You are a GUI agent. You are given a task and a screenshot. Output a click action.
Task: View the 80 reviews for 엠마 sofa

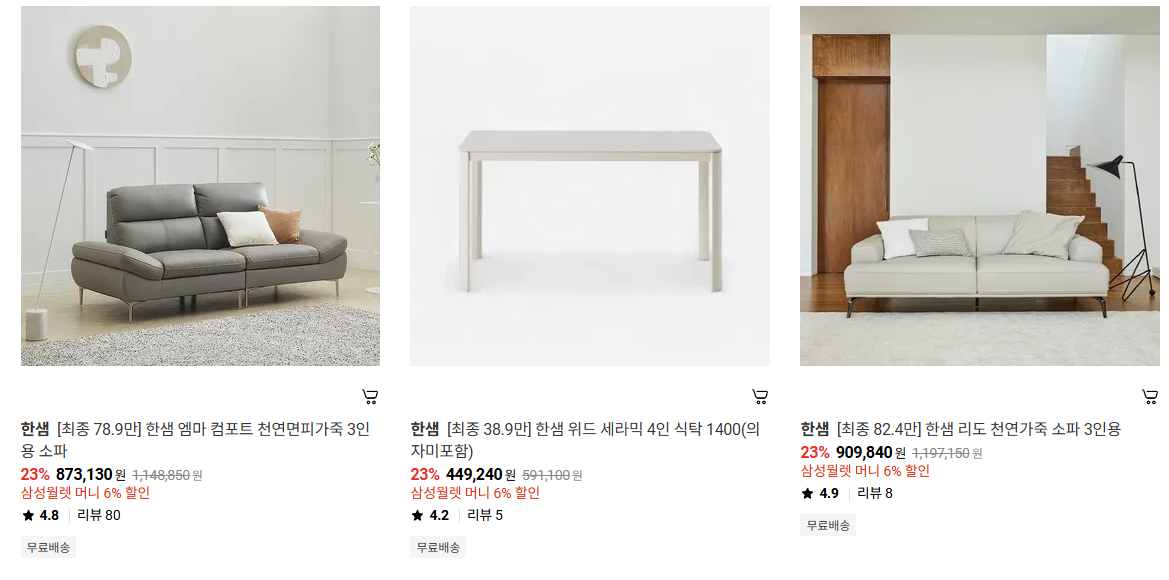(x=99, y=515)
